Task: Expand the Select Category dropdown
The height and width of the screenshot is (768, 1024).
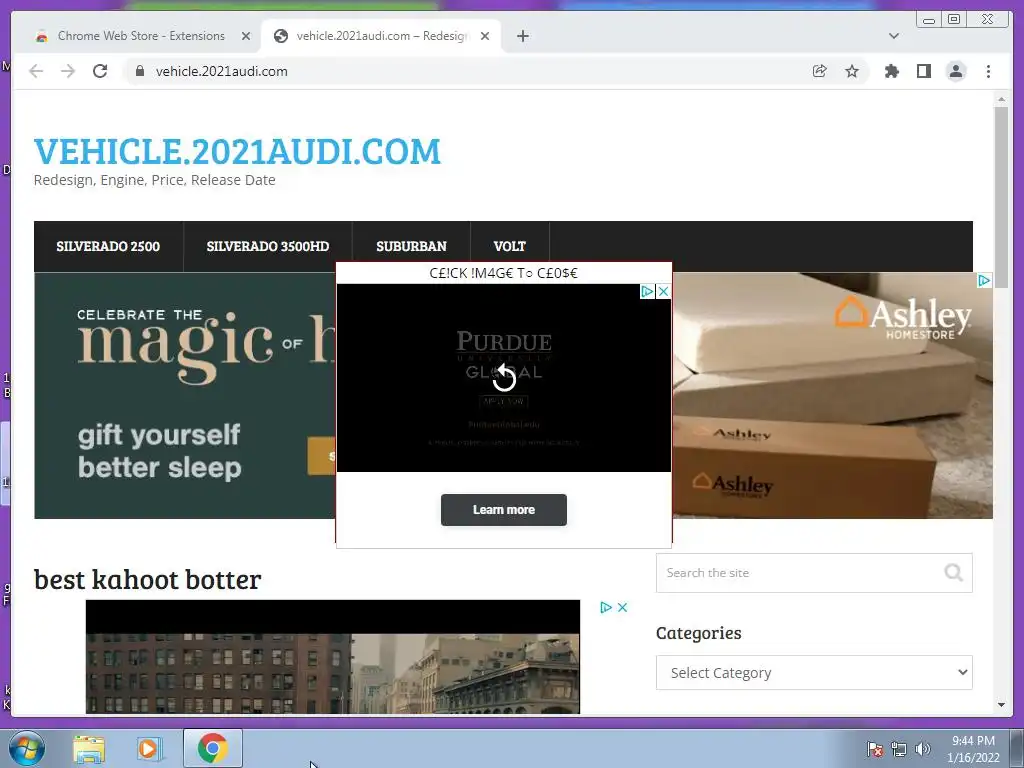Action: [814, 673]
